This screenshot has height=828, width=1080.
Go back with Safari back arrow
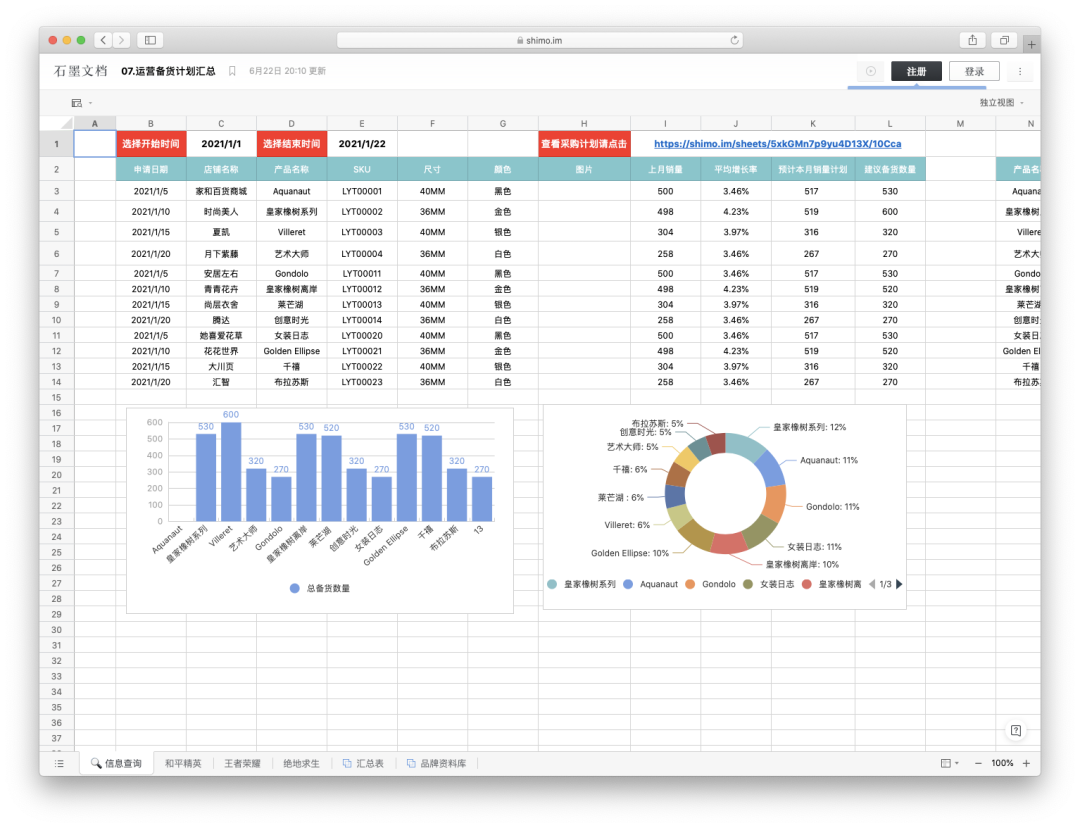click(103, 40)
